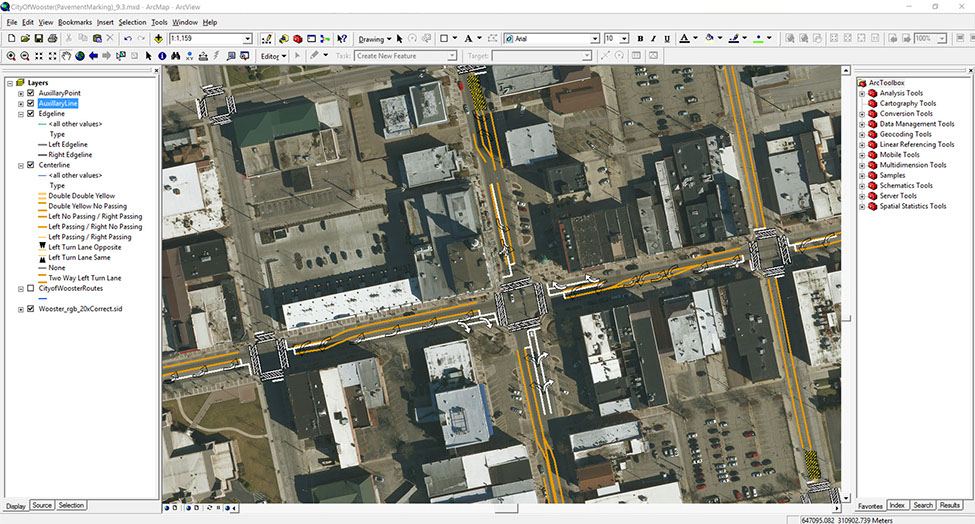Image resolution: width=975 pixels, height=524 pixels.
Task: Select the Pan hand tool
Action: point(66,56)
